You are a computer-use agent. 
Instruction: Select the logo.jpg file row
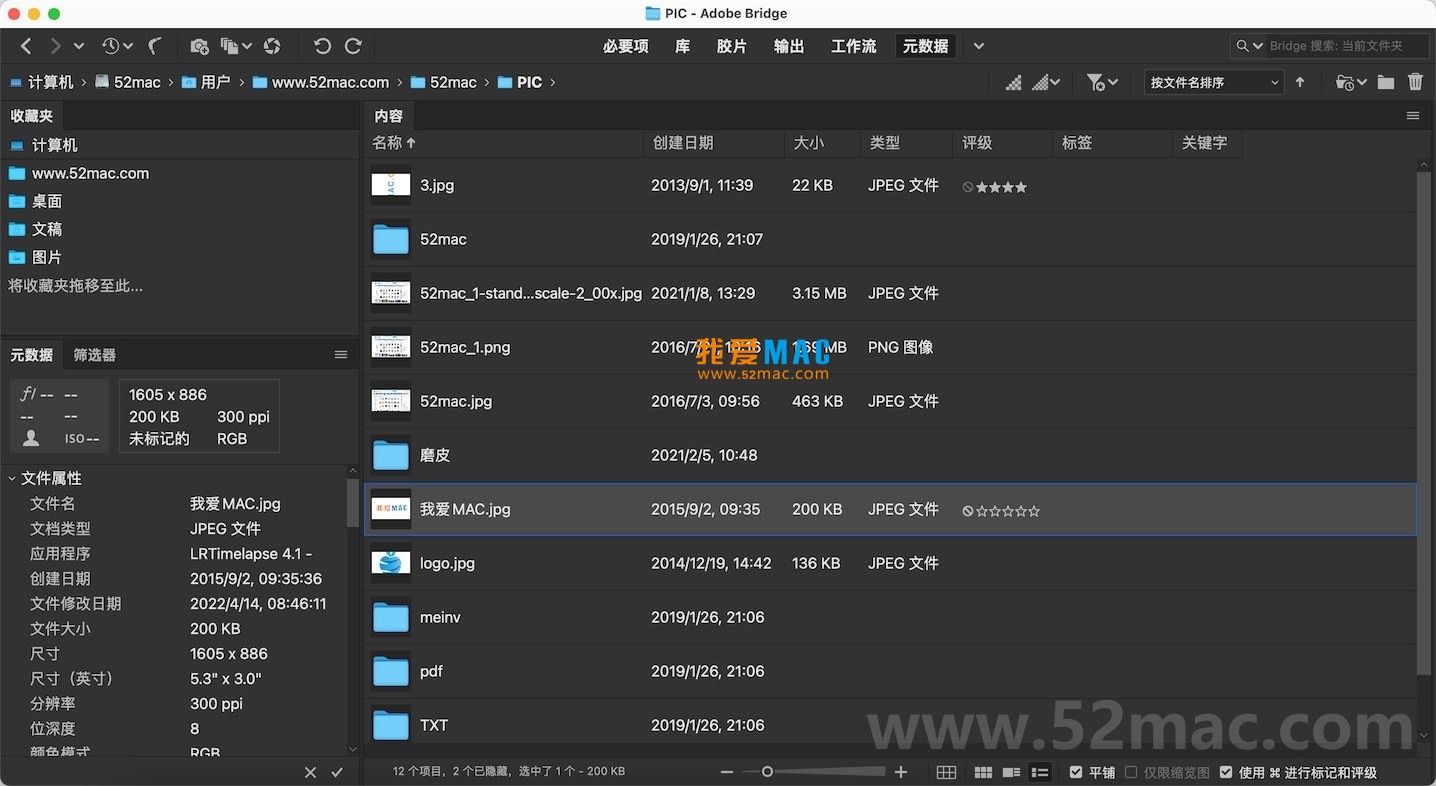tap(891, 563)
